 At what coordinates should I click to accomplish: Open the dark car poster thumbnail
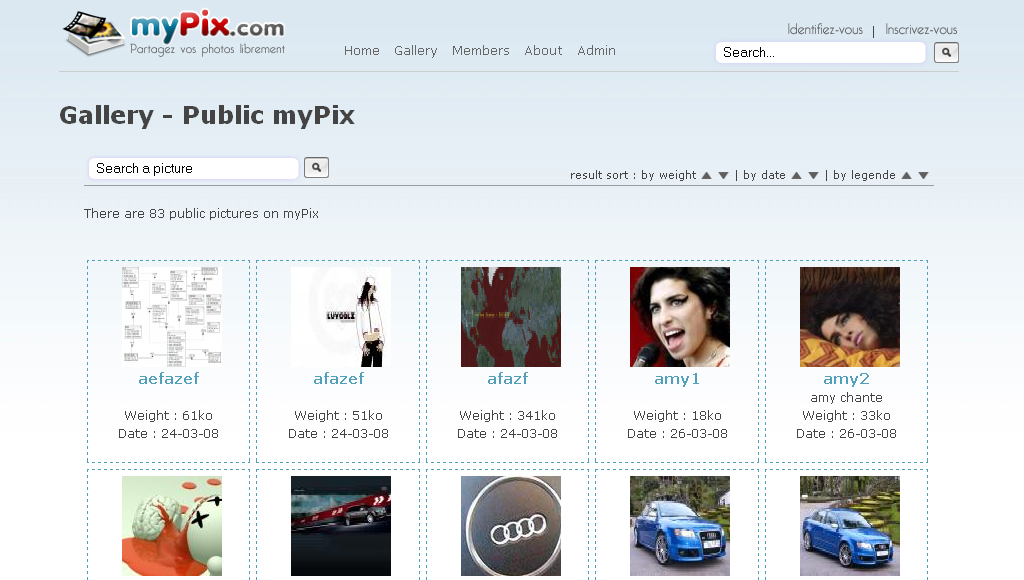(x=341, y=526)
